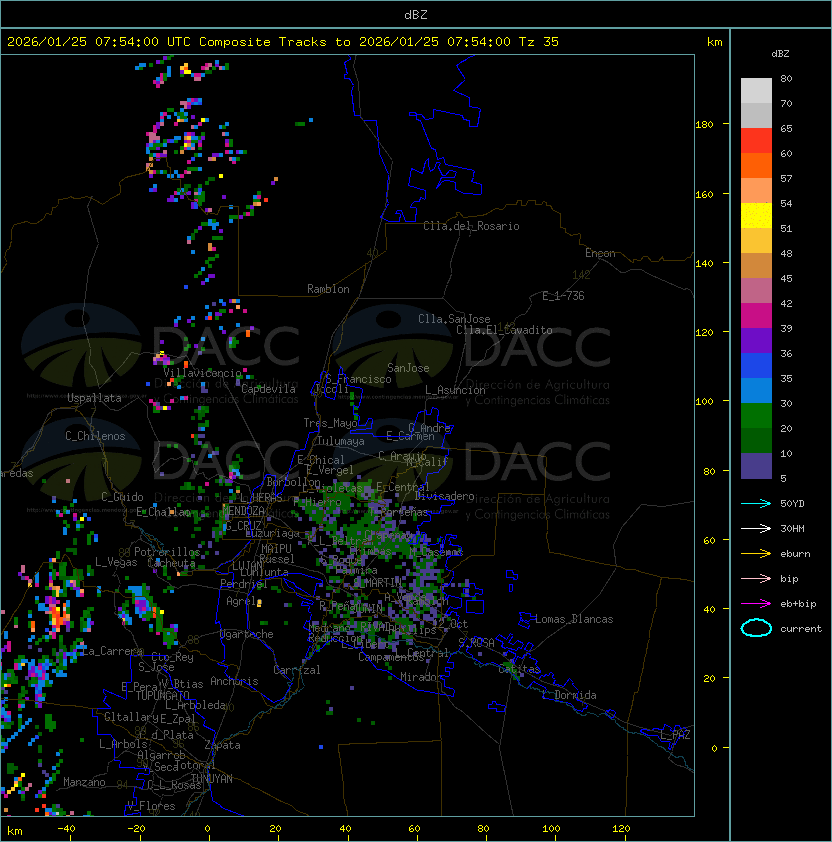Select the red 60–65 dBZ swatch
The image size is (832, 842).
[756, 141]
